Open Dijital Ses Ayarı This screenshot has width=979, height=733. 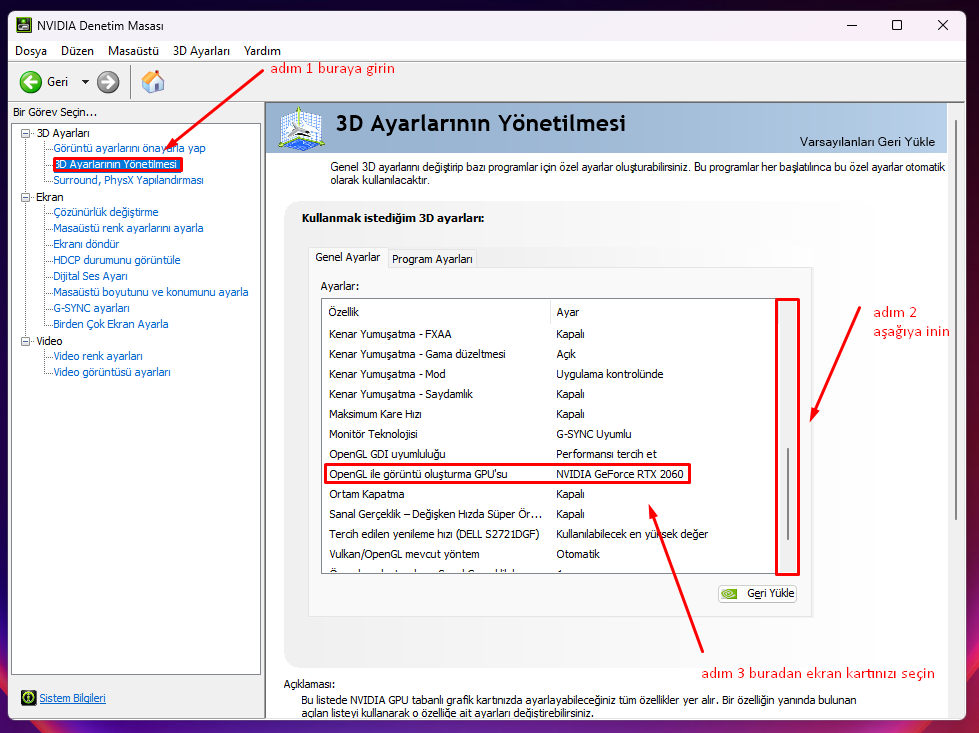90,276
